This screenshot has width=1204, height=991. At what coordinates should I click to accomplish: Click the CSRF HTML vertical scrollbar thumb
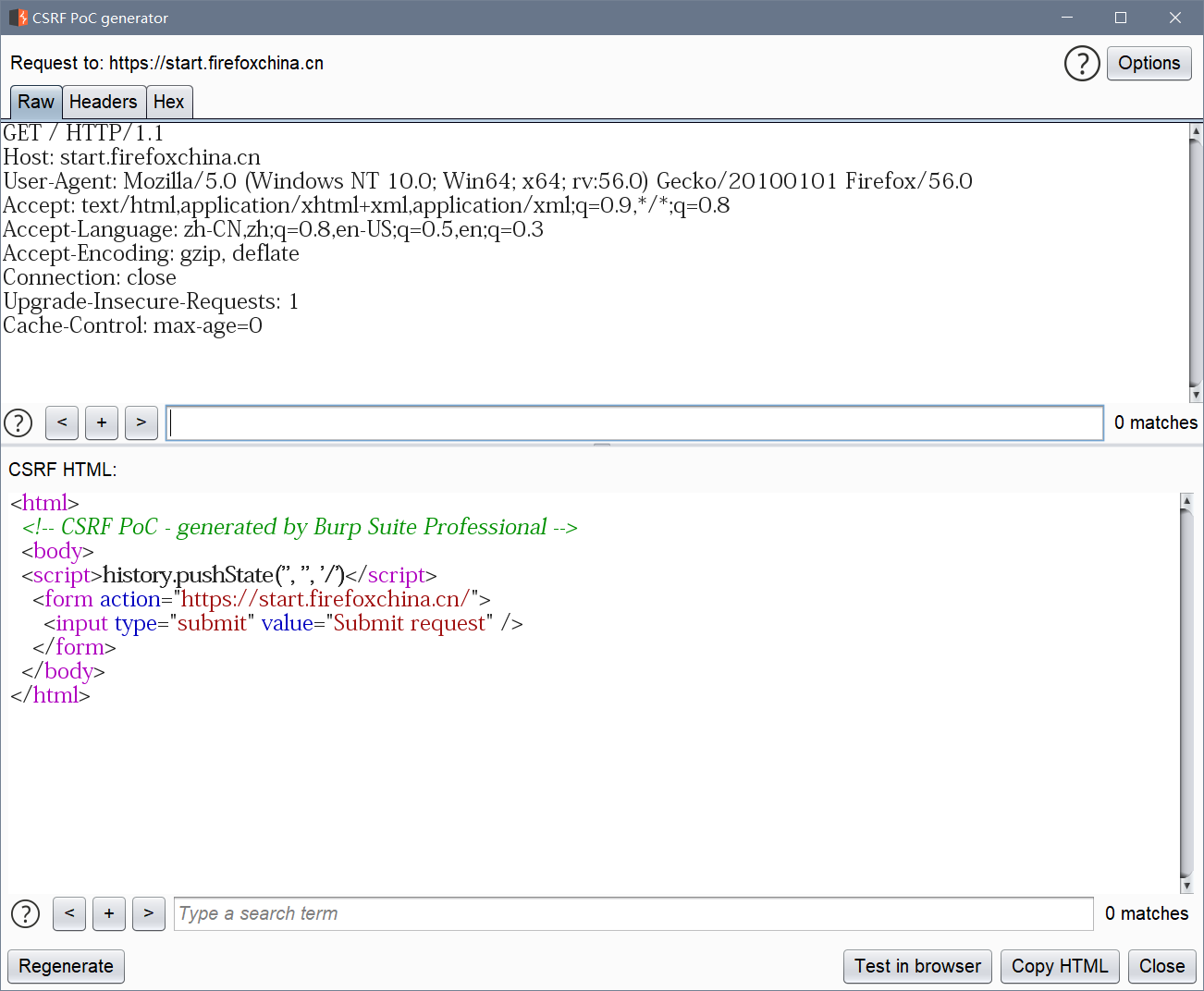tap(1187, 693)
